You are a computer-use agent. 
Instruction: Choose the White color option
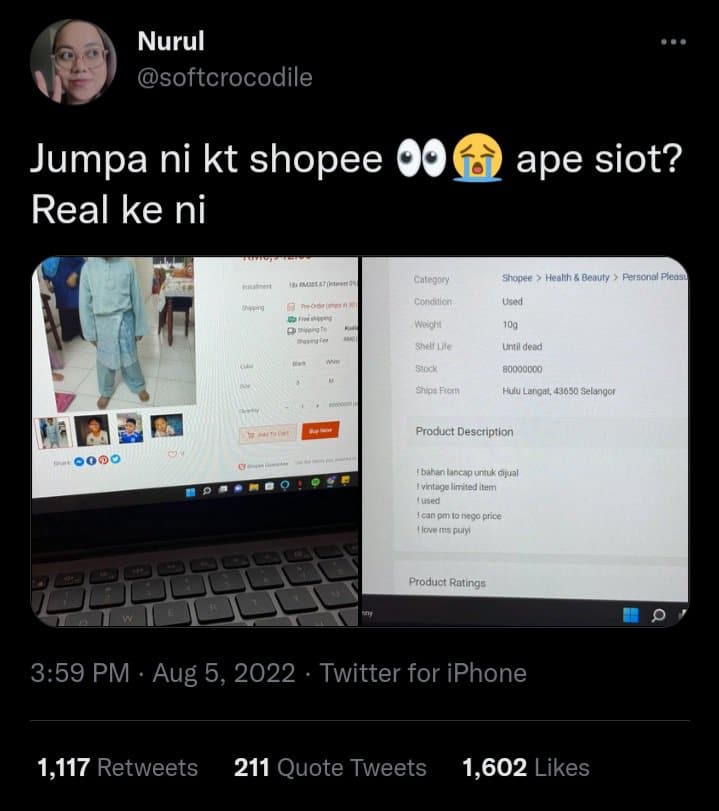tap(332, 362)
